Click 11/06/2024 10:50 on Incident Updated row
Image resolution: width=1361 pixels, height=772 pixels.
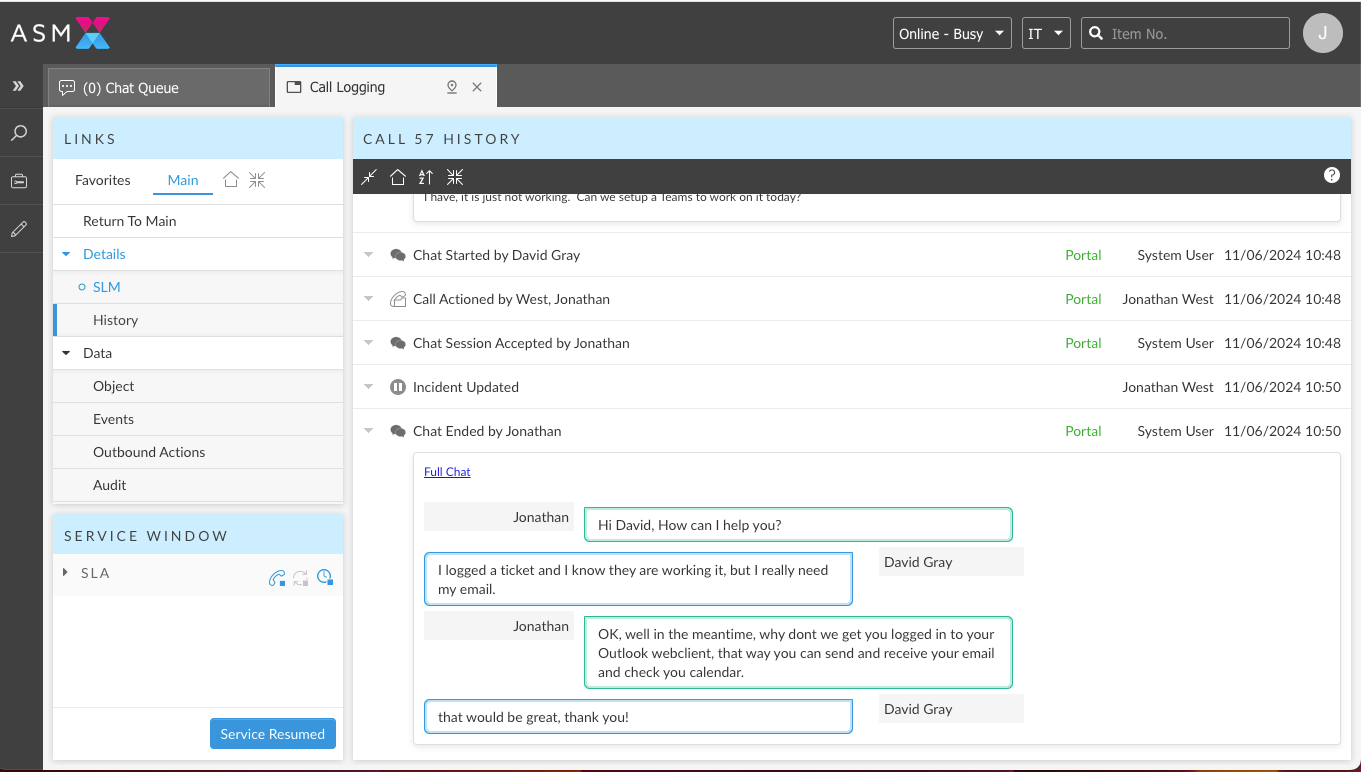tap(1282, 387)
